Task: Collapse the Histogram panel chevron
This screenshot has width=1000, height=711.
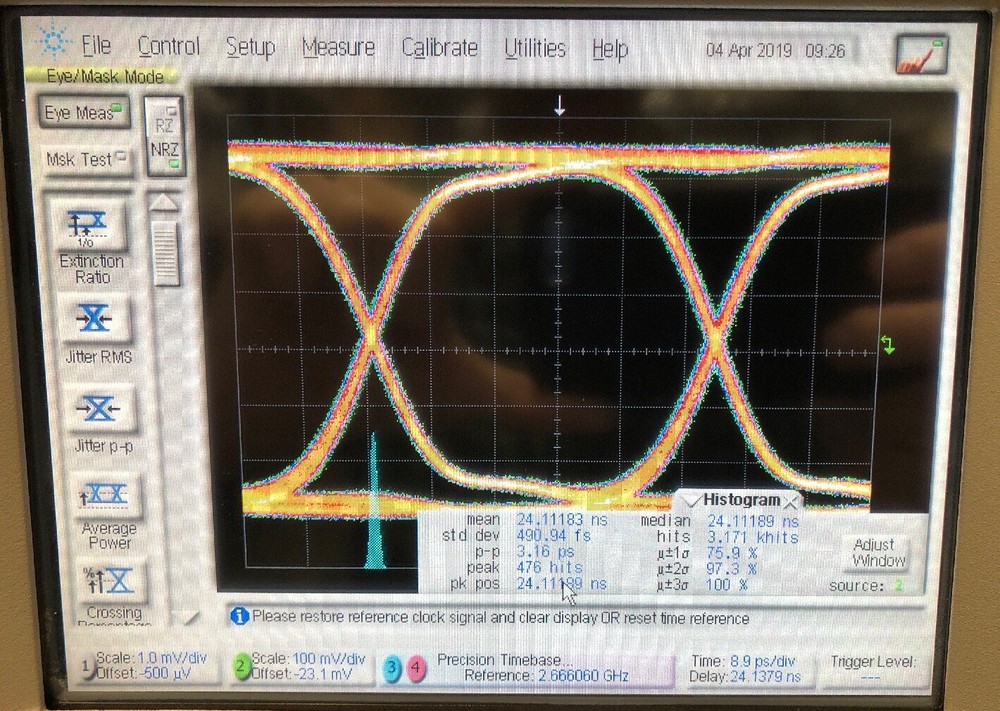Action: (690, 499)
